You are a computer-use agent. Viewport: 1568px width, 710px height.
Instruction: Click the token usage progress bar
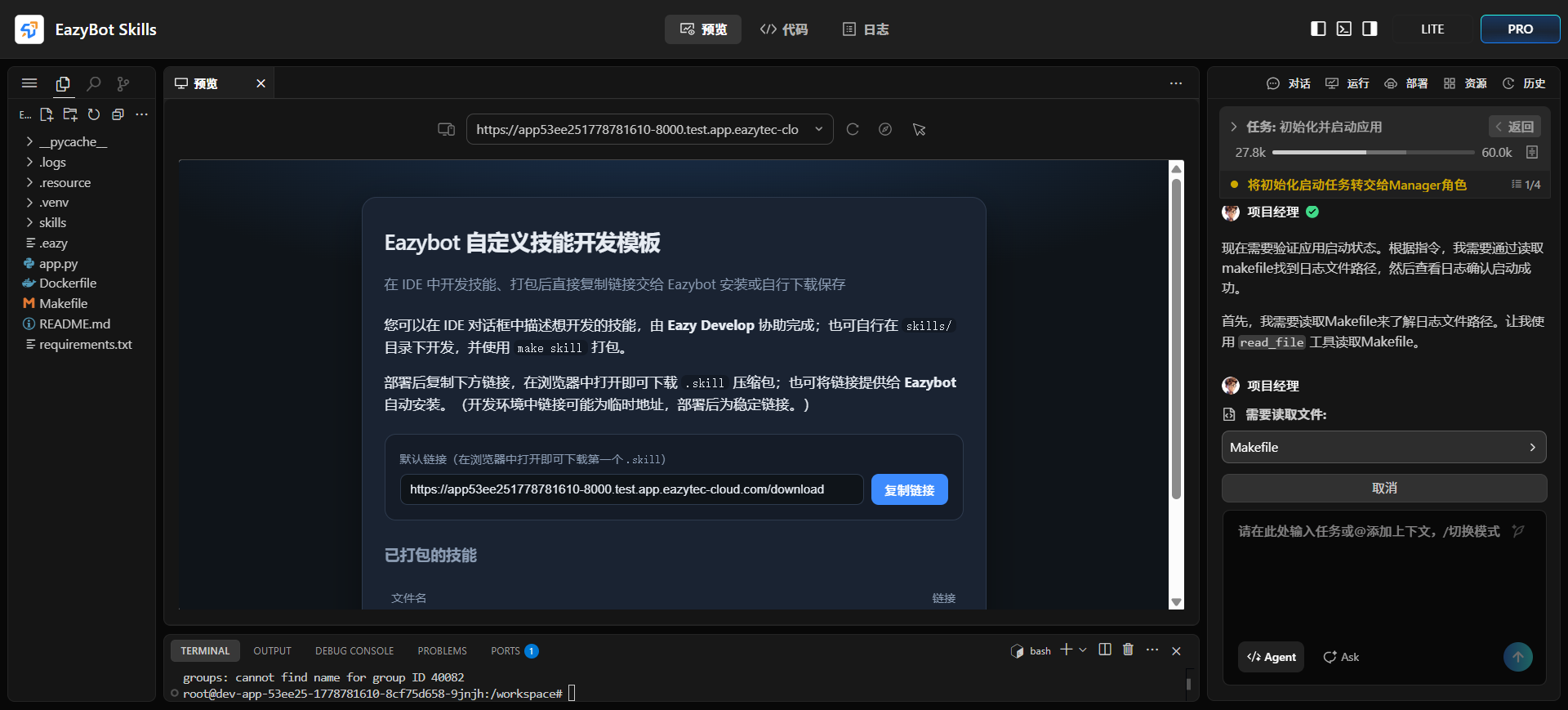click(x=1374, y=153)
